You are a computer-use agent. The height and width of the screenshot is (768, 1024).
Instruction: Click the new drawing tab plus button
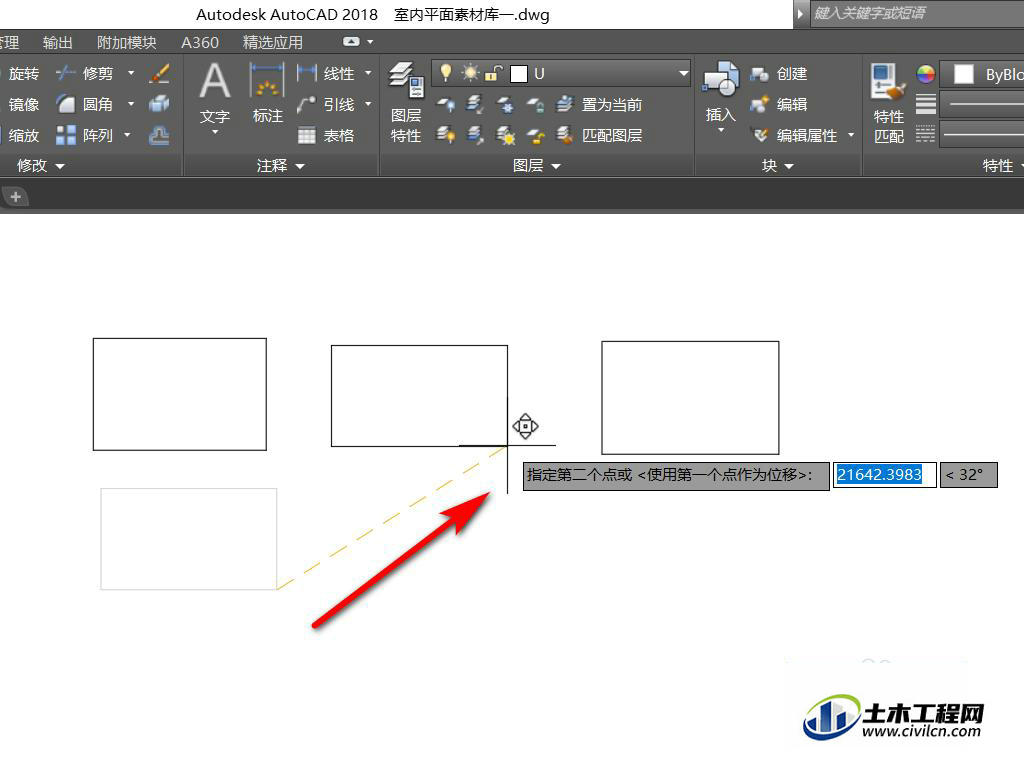16,197
